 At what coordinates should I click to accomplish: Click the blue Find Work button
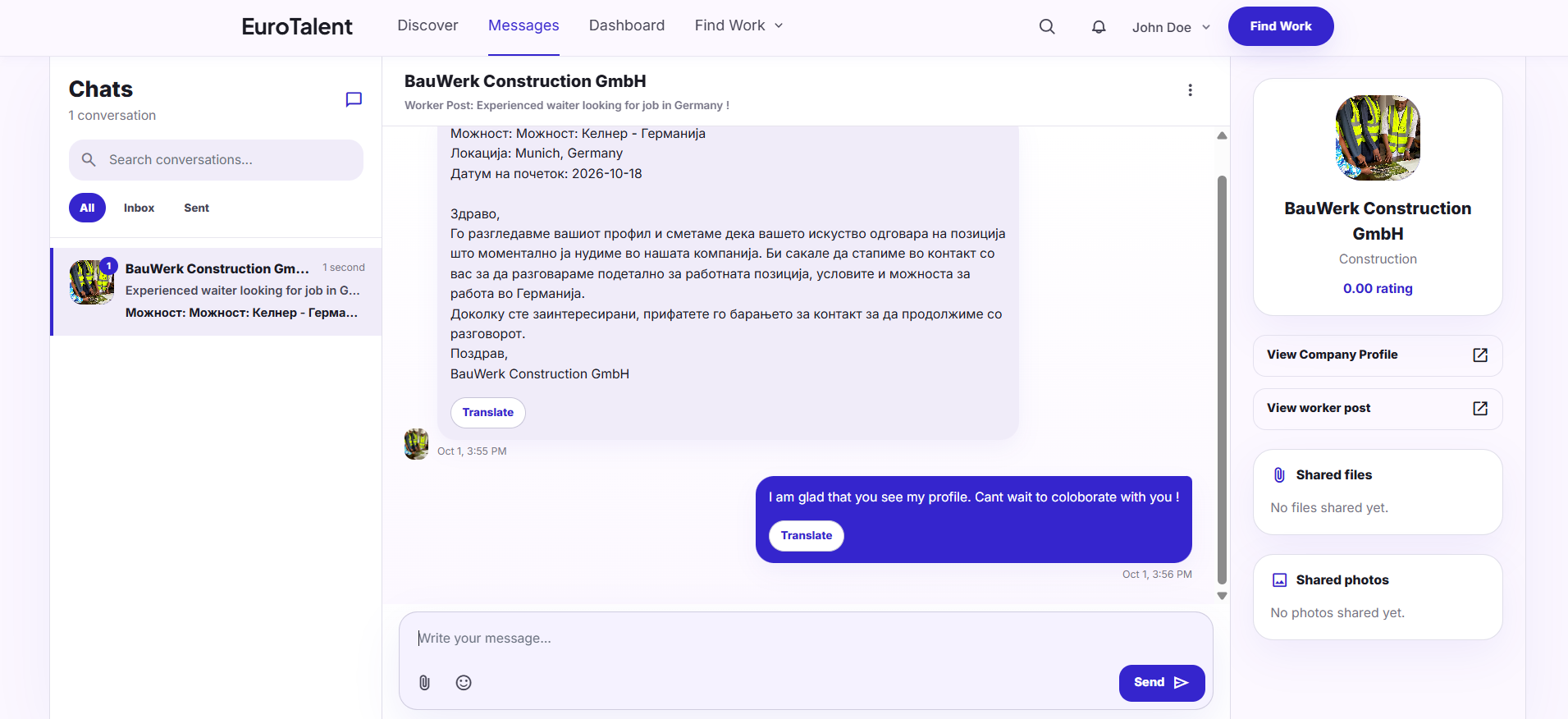click(x=1281, y=26)
